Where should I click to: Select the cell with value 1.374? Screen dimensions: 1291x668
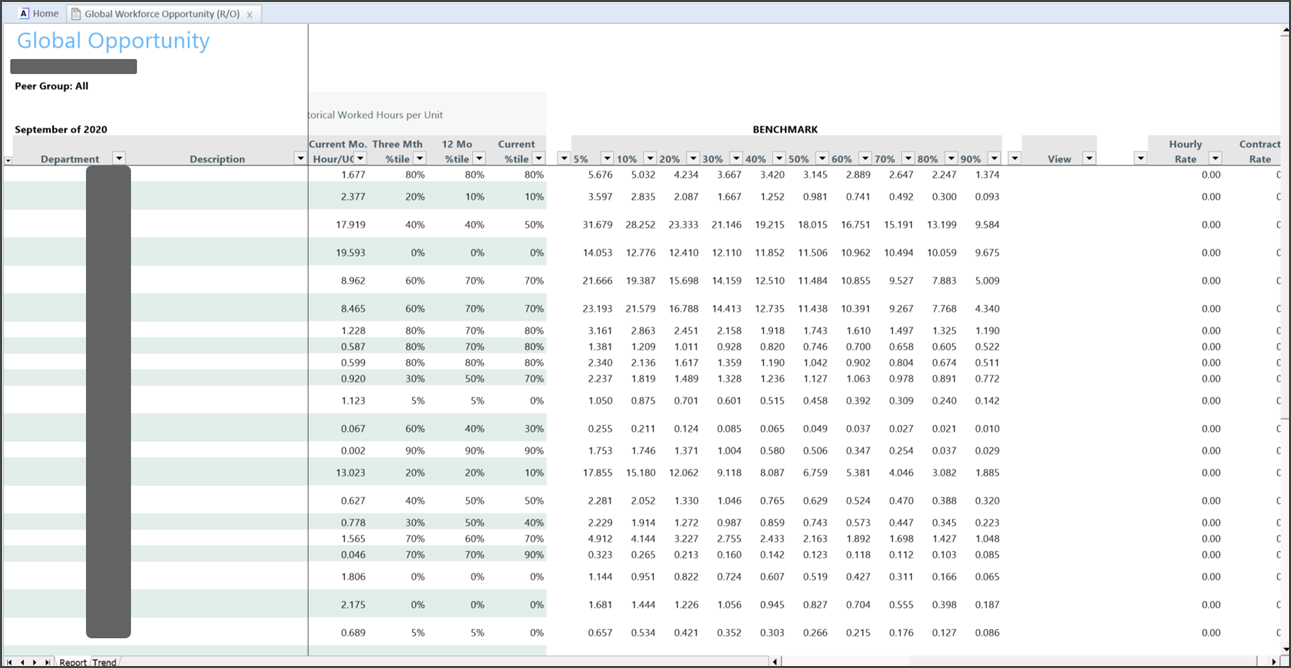click(x=987, y=175)
